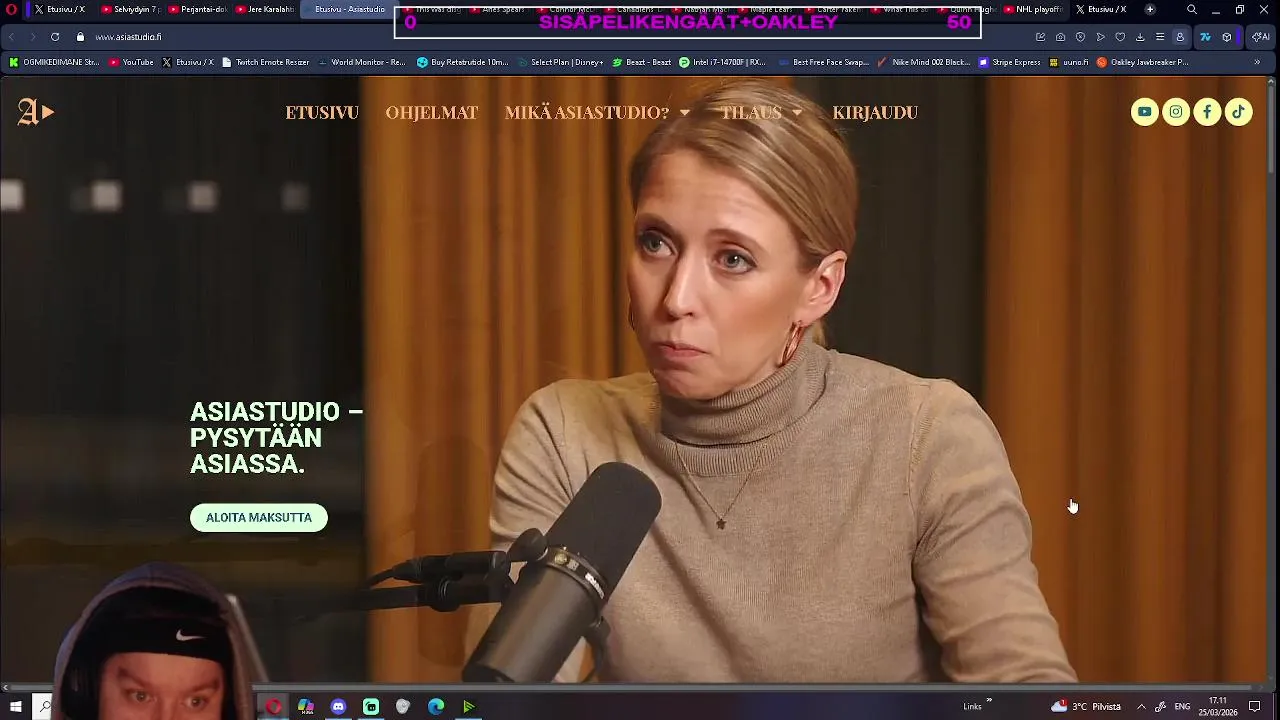The width and height of the screenshot is (1280, 720).
Task: Click the pinboard edit icon in address bar
Action: click(1040, 37)
